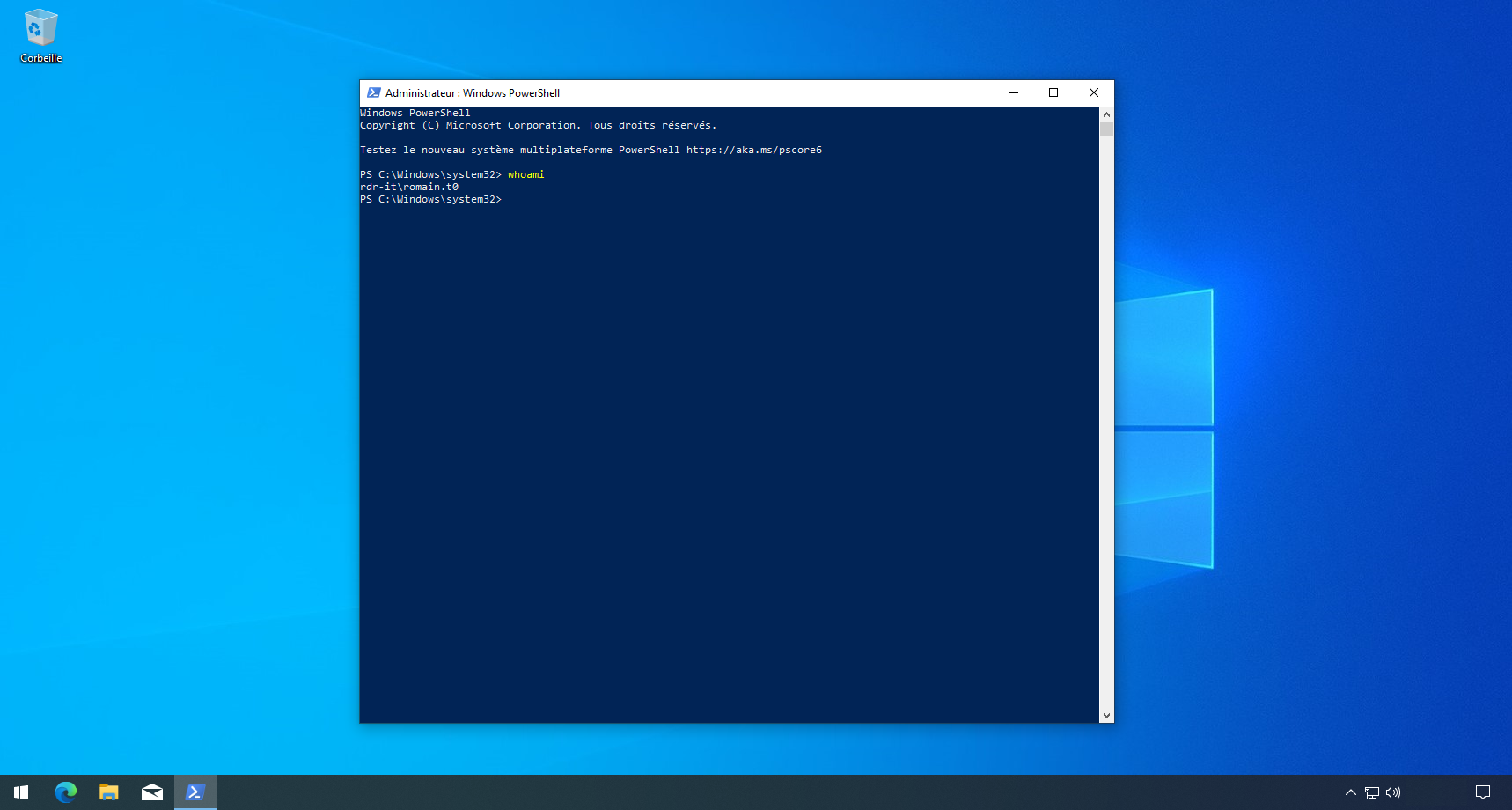Open the Windows Start menu
Image resolution: width=1512 pixels, height=810 pixels.
coord(21,792)
